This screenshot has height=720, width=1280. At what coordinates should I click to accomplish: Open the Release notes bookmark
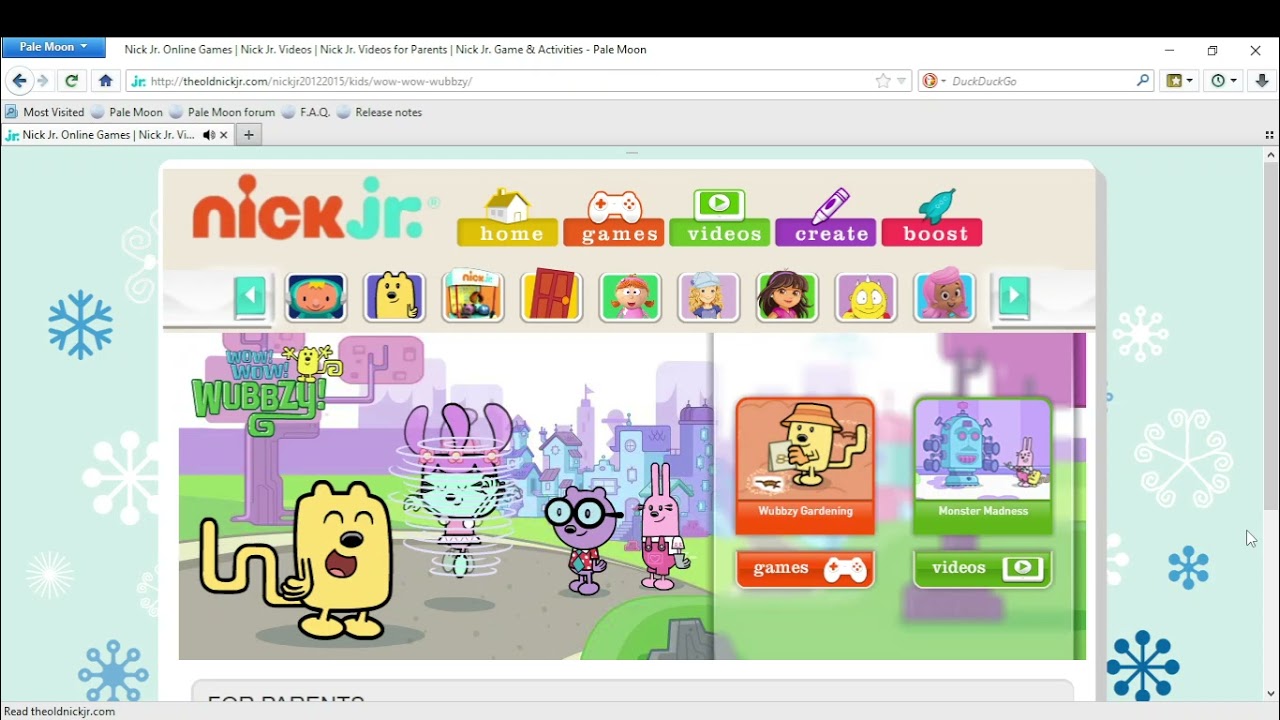coord(380,112)
